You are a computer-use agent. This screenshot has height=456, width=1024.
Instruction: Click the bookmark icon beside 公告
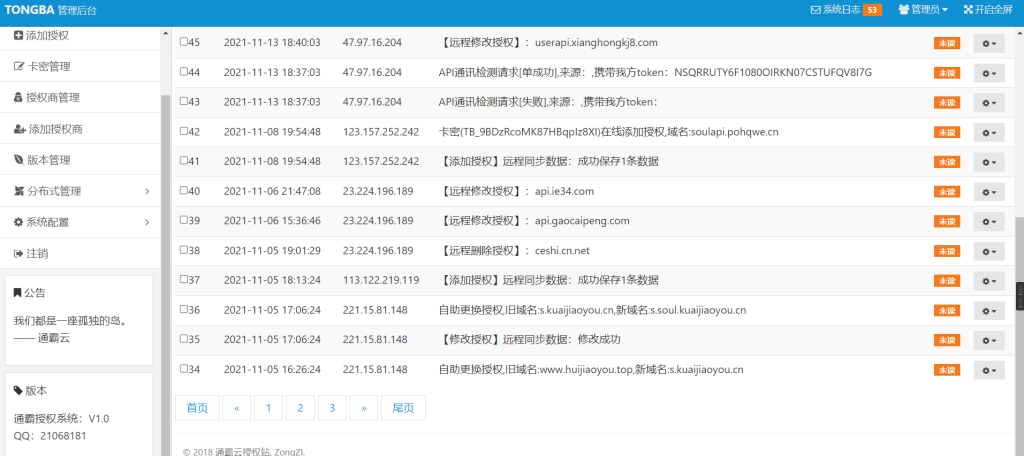pyautogui.click(x=18, y=293)
